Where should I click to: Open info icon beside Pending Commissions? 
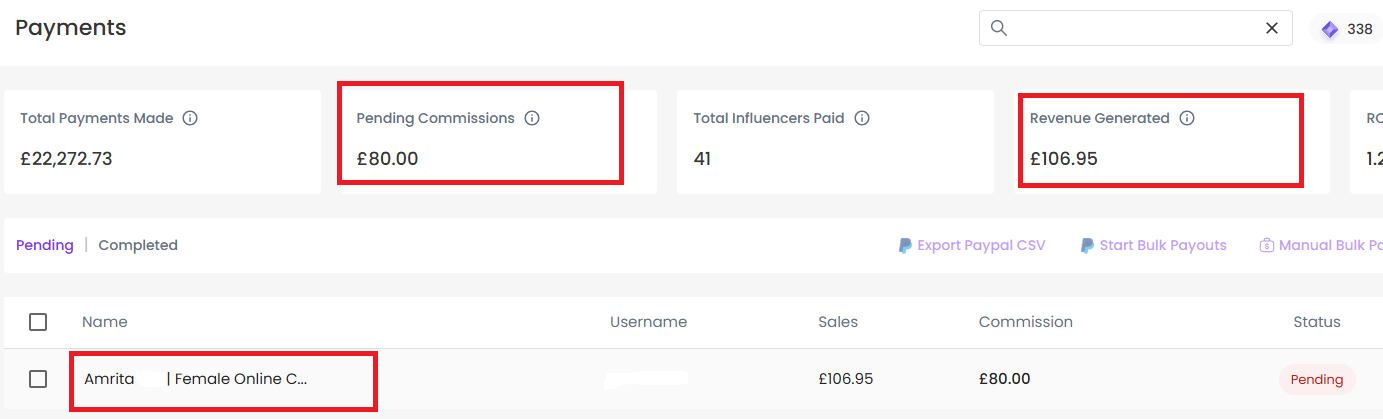click(532, 118)
